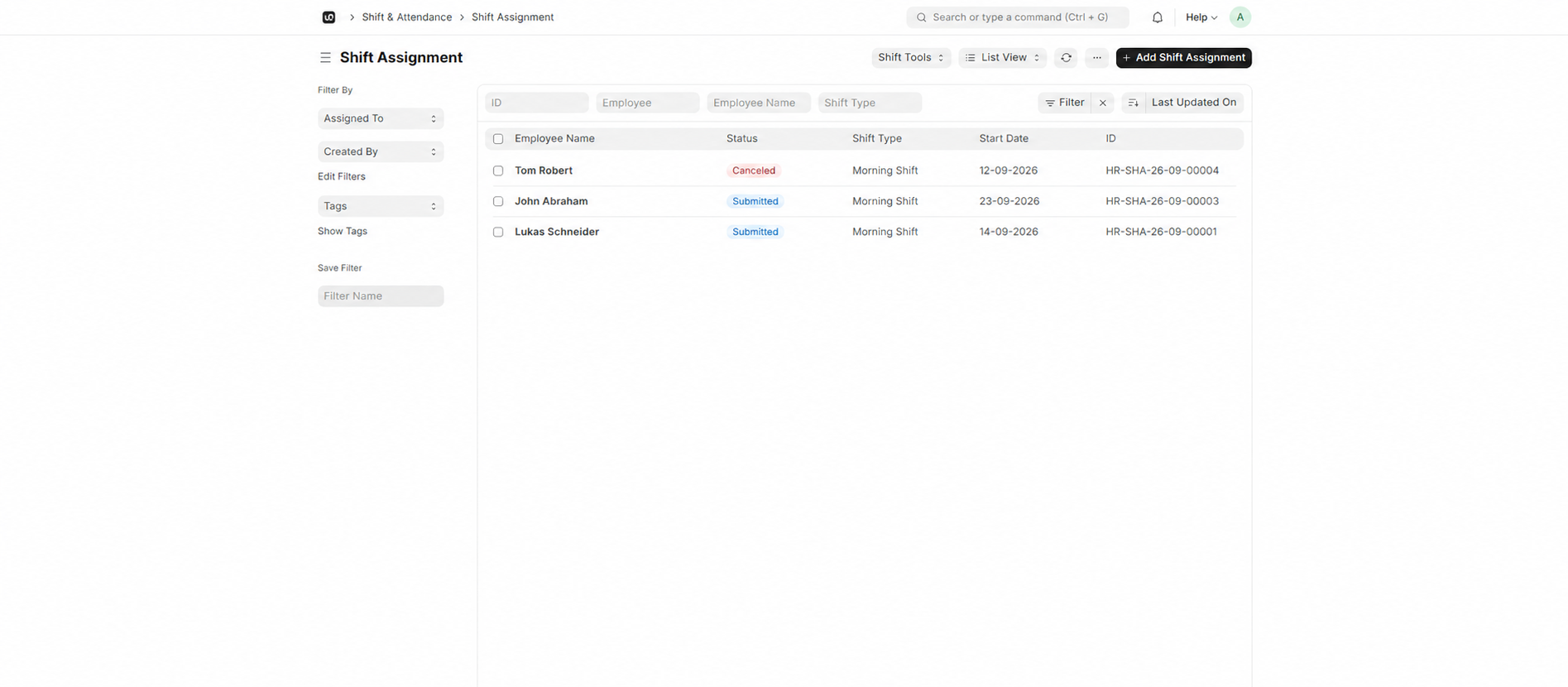Open the List View switcher dropdown
The image size is (1568, 687).
click(x=1002, y=58)
